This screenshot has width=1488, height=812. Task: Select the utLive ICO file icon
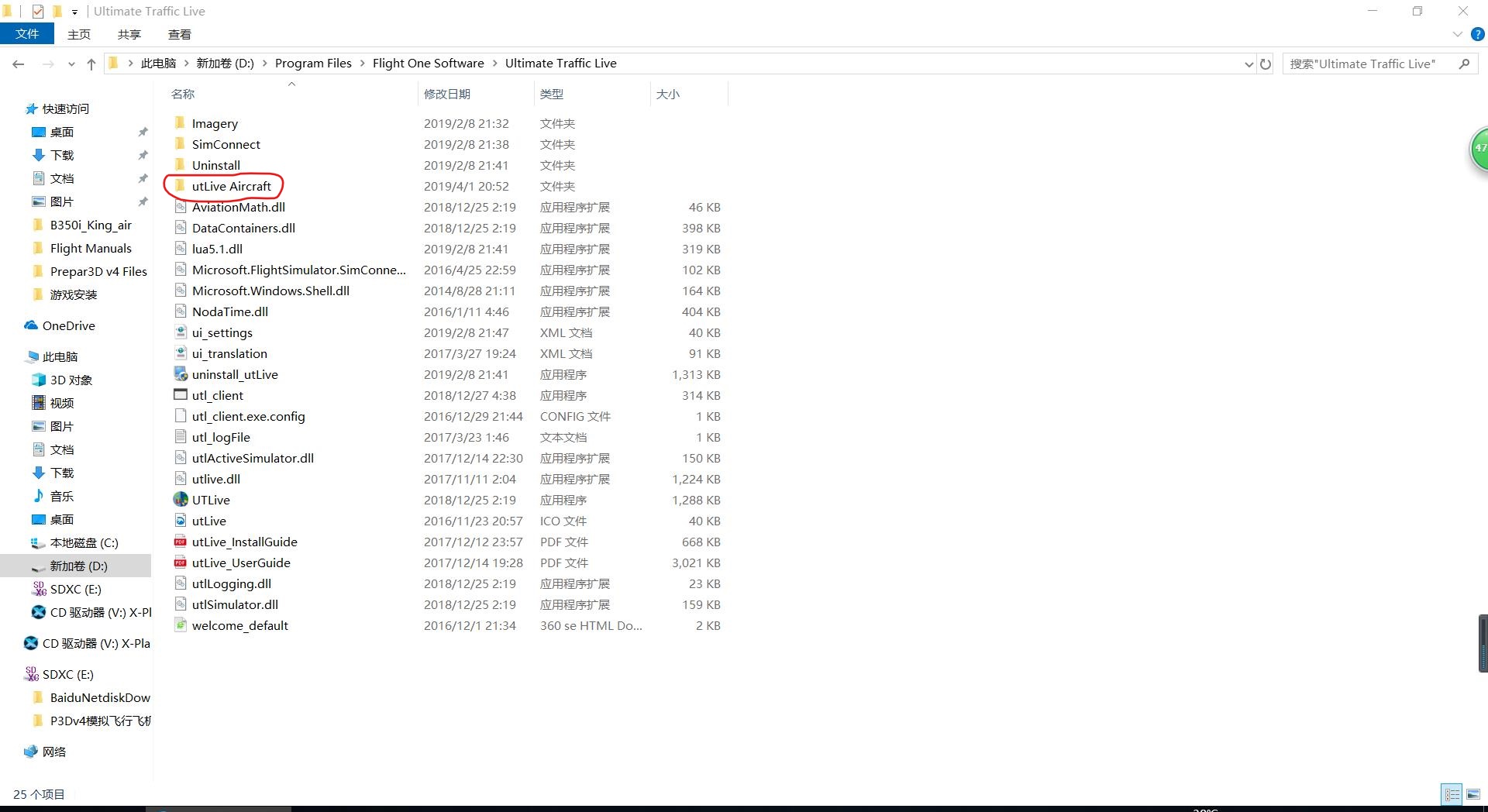click(181, 521)
